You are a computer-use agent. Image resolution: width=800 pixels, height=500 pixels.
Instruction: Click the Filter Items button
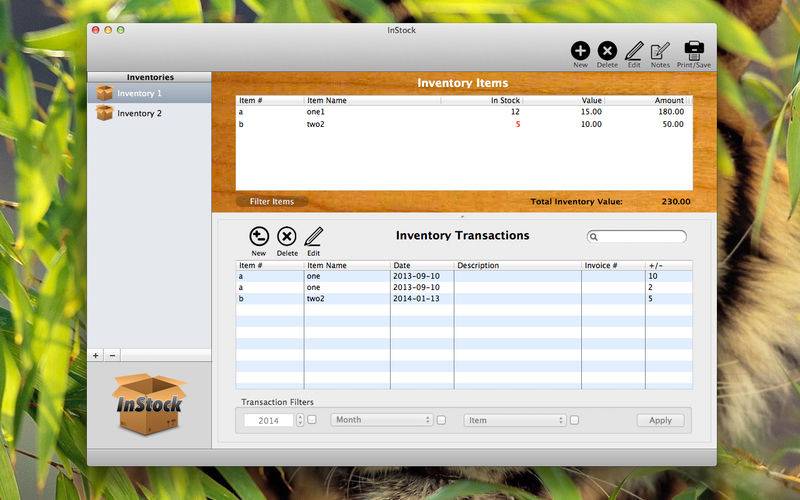tap(272, 201)
